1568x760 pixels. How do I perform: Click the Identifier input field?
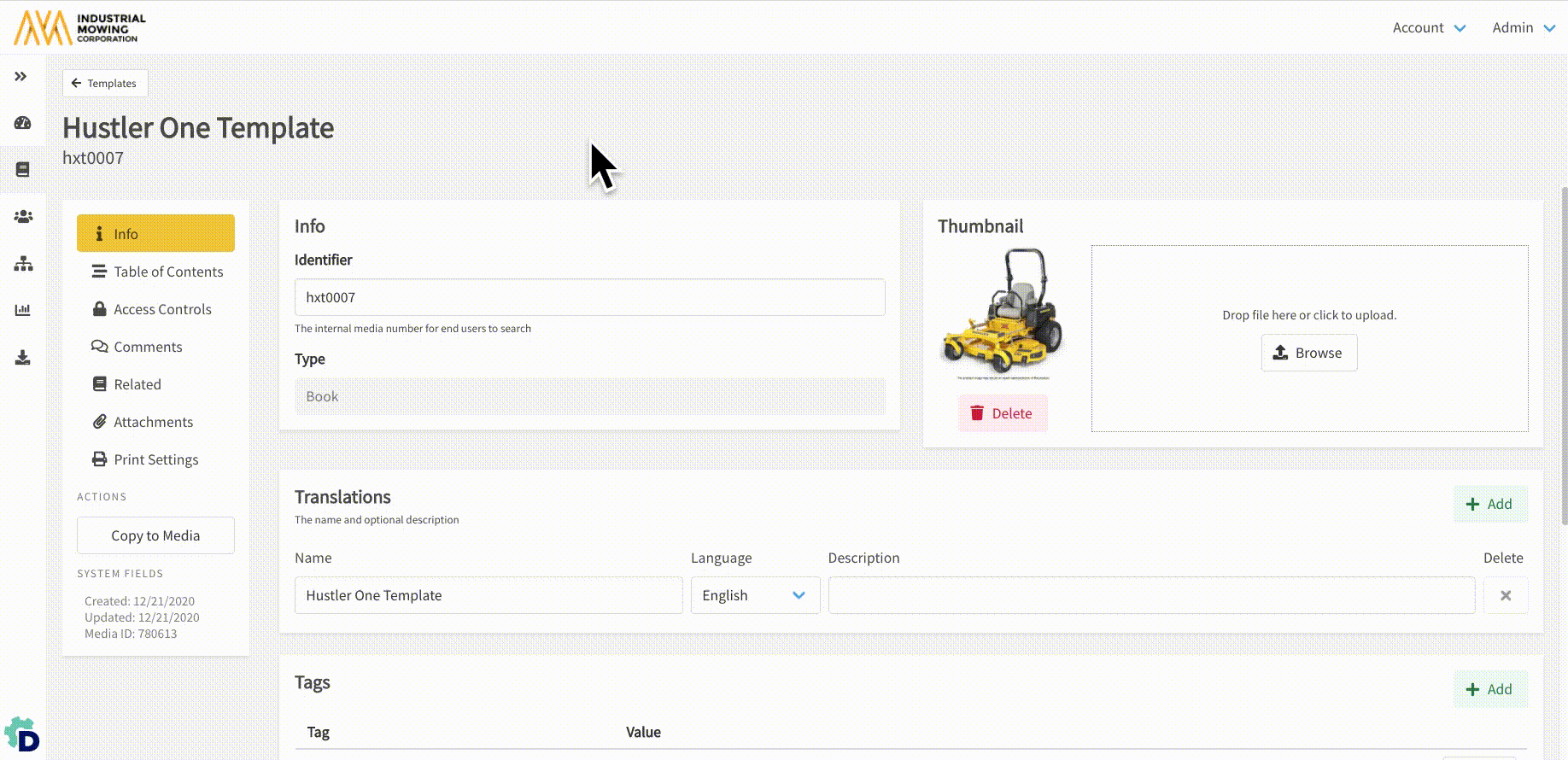589,297
